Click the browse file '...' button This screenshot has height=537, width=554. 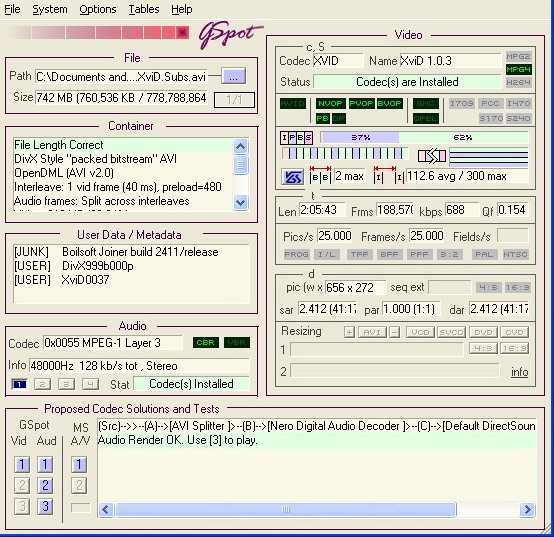(x=233, y=76)
